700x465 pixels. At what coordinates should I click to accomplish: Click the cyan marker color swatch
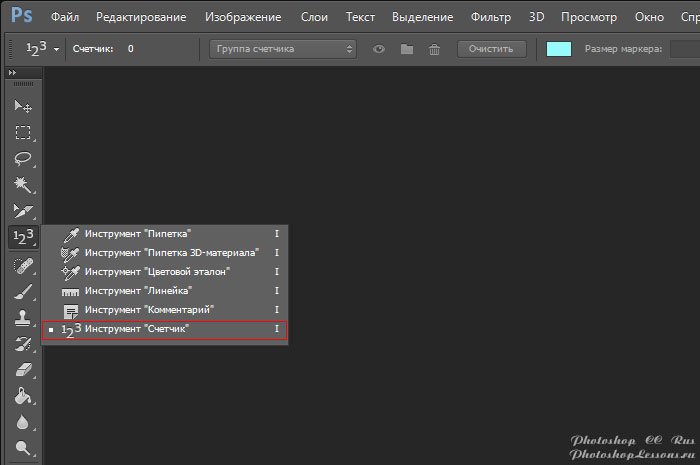(x=559, y=49)
